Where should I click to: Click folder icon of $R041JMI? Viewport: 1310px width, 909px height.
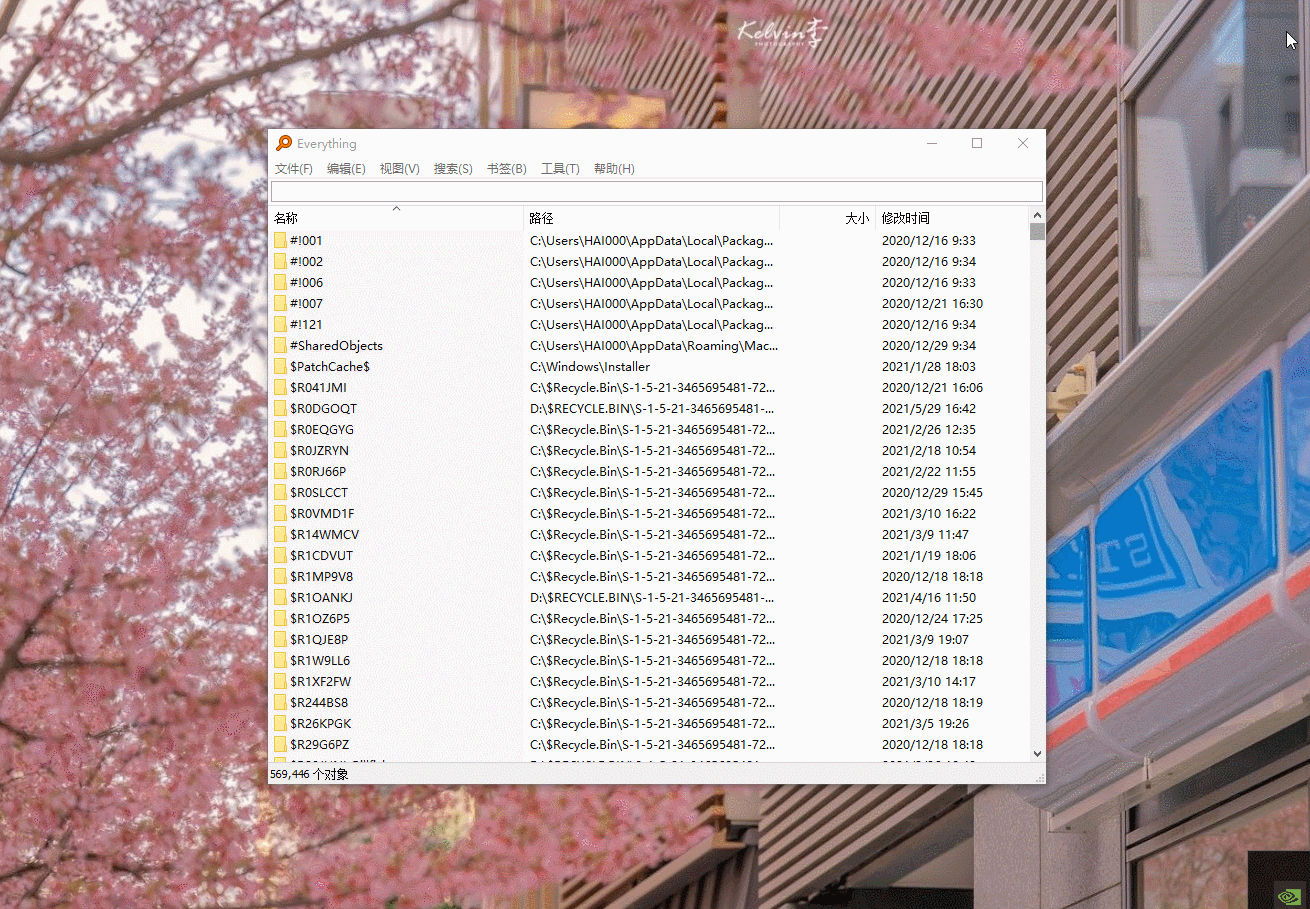tap(280, 387)
